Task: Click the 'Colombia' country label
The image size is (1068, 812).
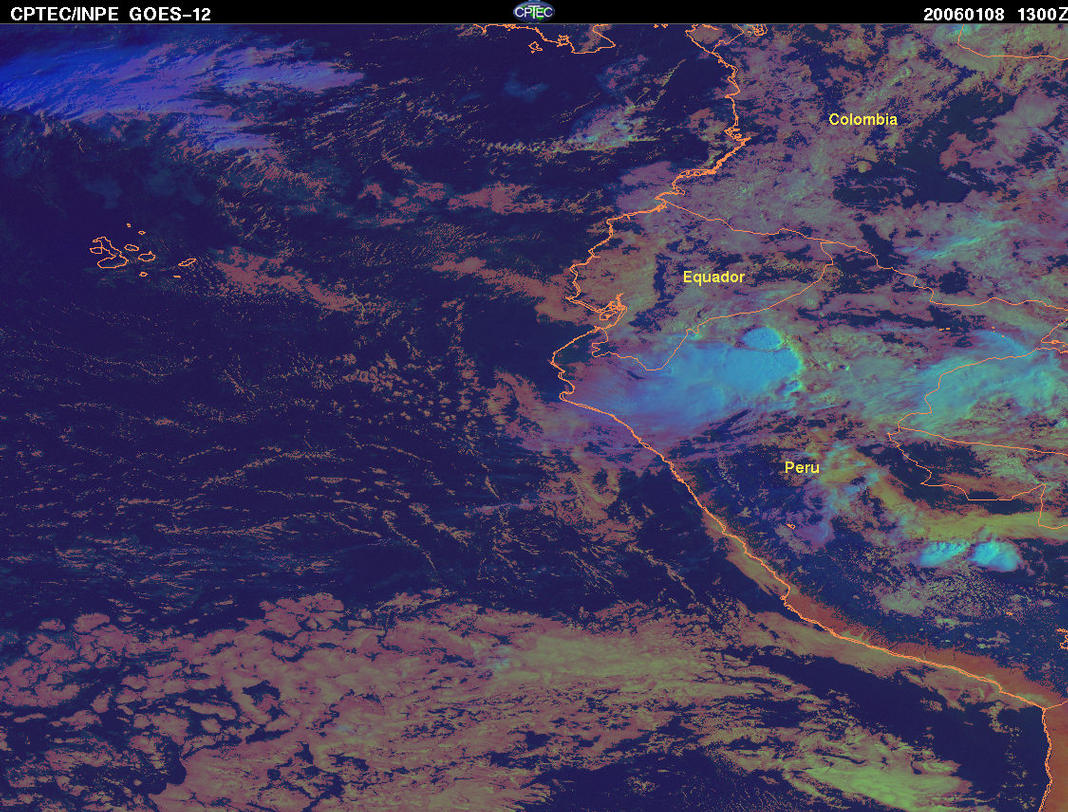Action: tap(862, 119)
